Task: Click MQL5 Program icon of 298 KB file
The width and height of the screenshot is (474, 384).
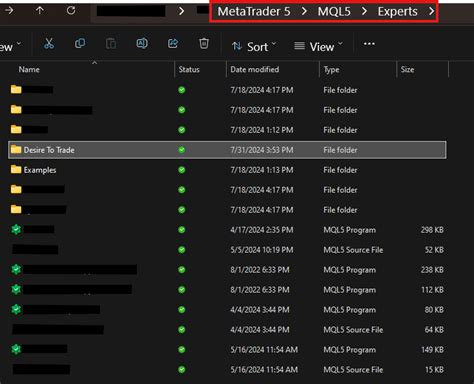Action: click(x=16, y=229)
